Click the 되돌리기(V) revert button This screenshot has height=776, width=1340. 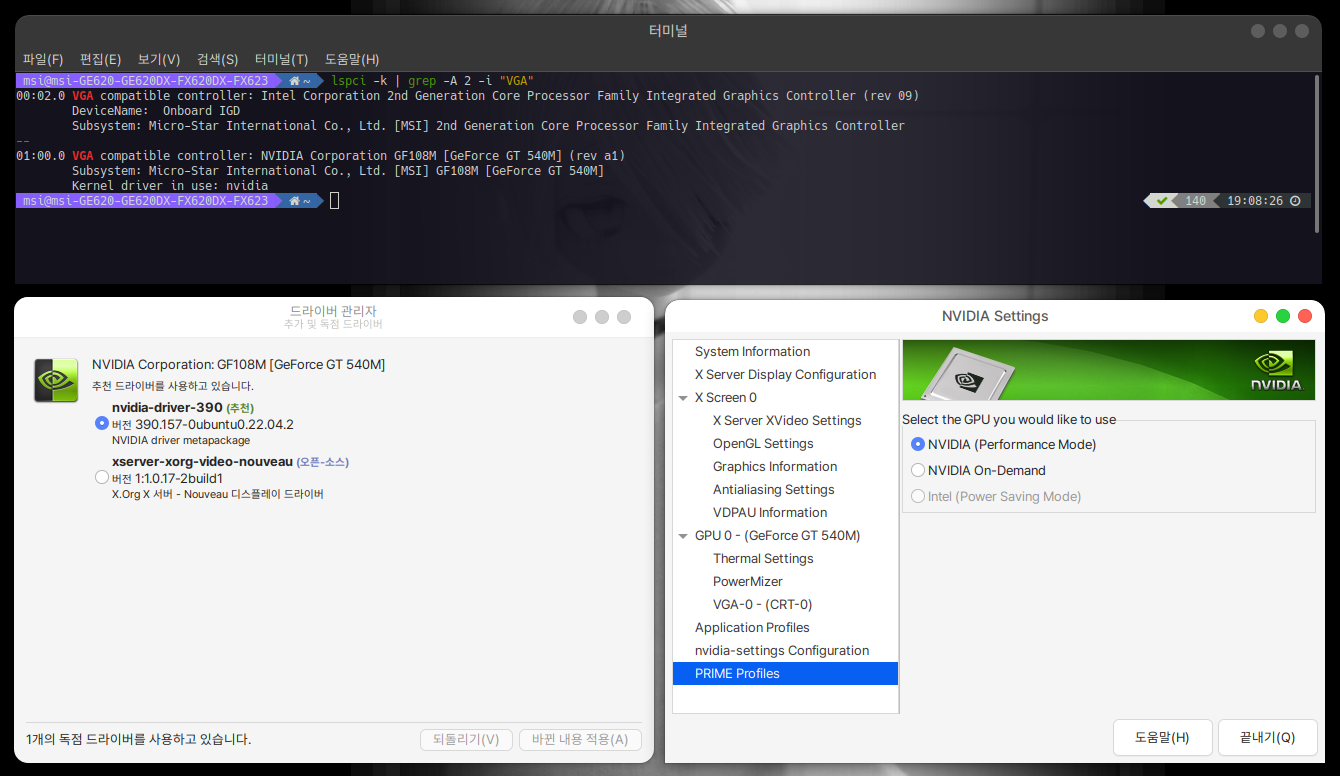tap(466, 740)
